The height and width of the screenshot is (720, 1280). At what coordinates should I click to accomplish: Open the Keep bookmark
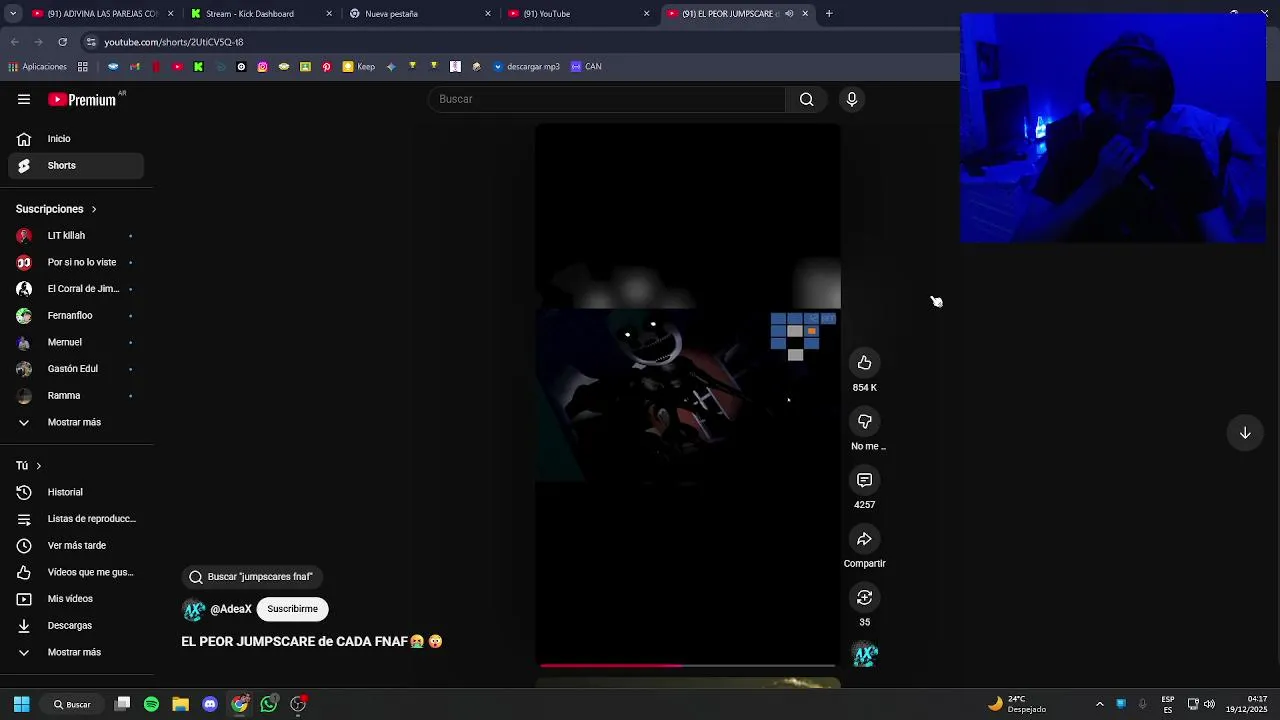coord(359,67)
